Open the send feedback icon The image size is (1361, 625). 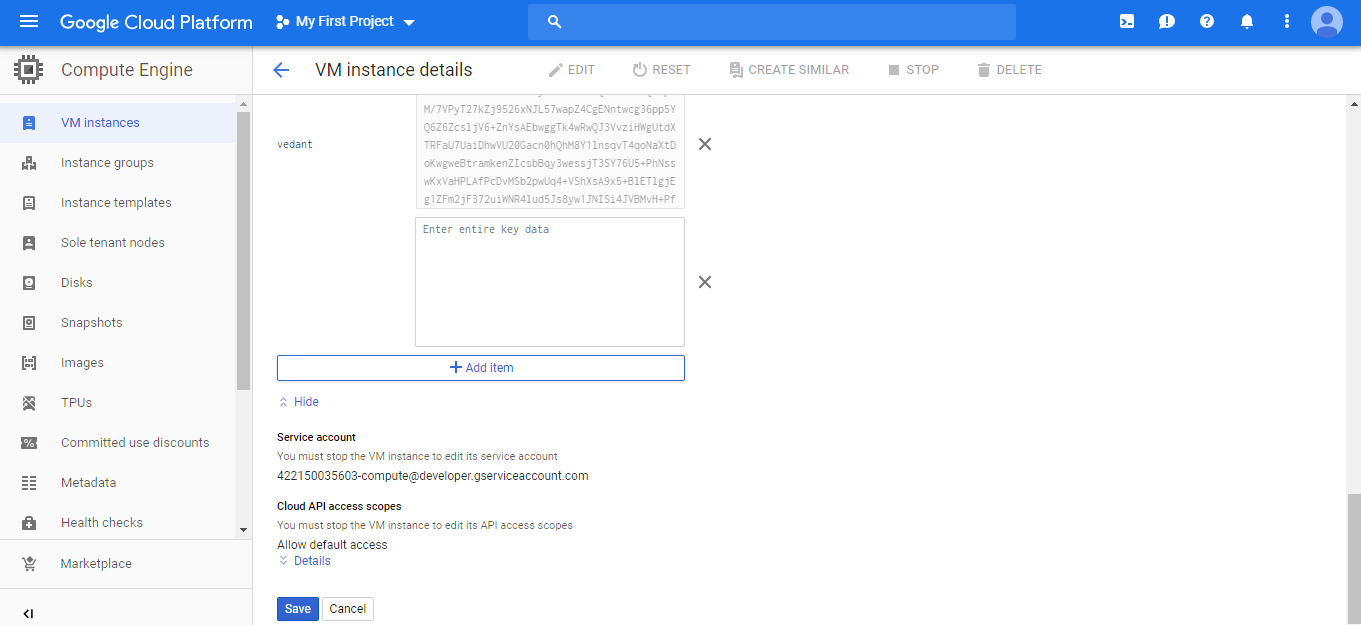coord(1167,21)
